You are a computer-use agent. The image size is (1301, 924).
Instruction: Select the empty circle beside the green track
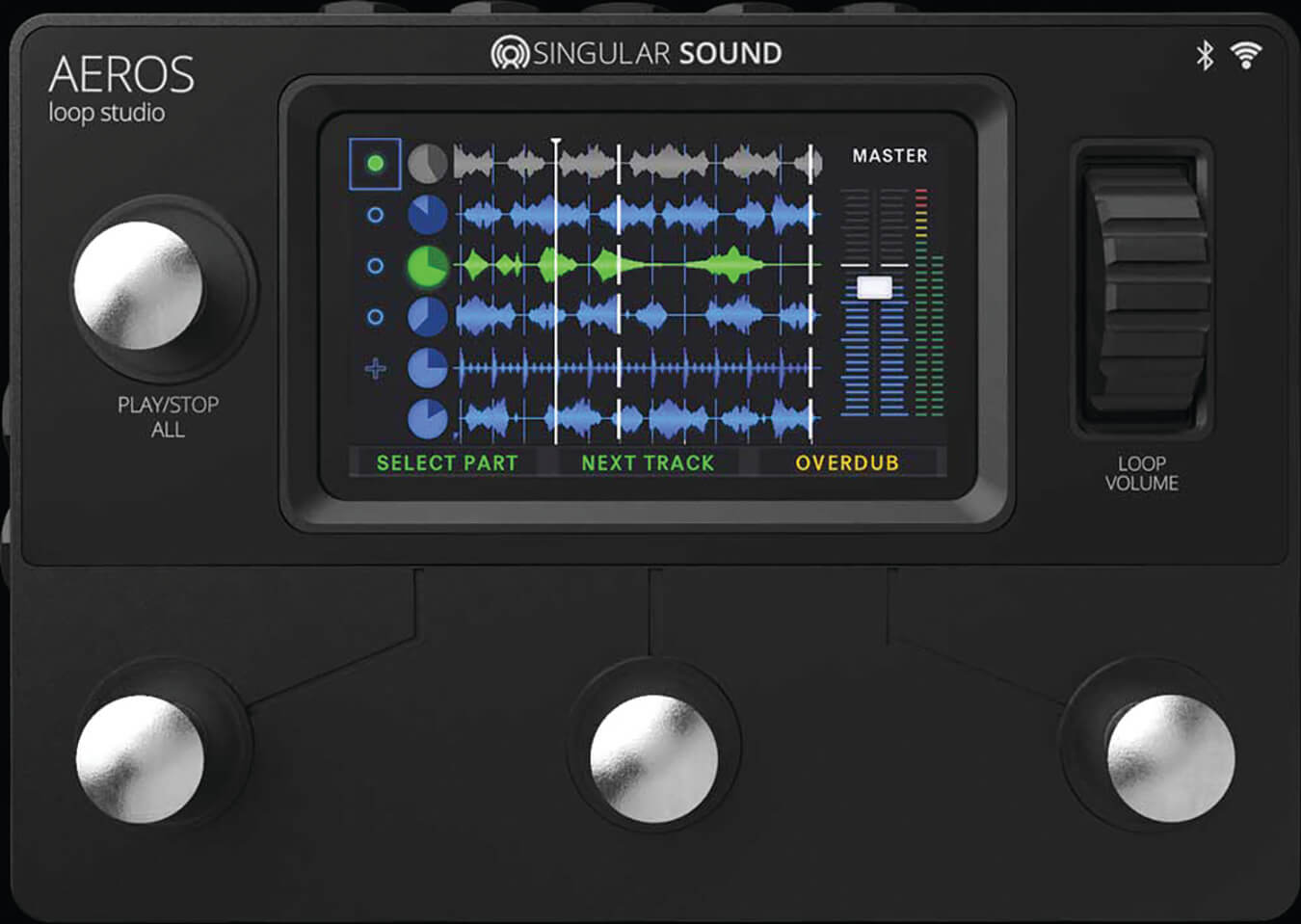375,266
